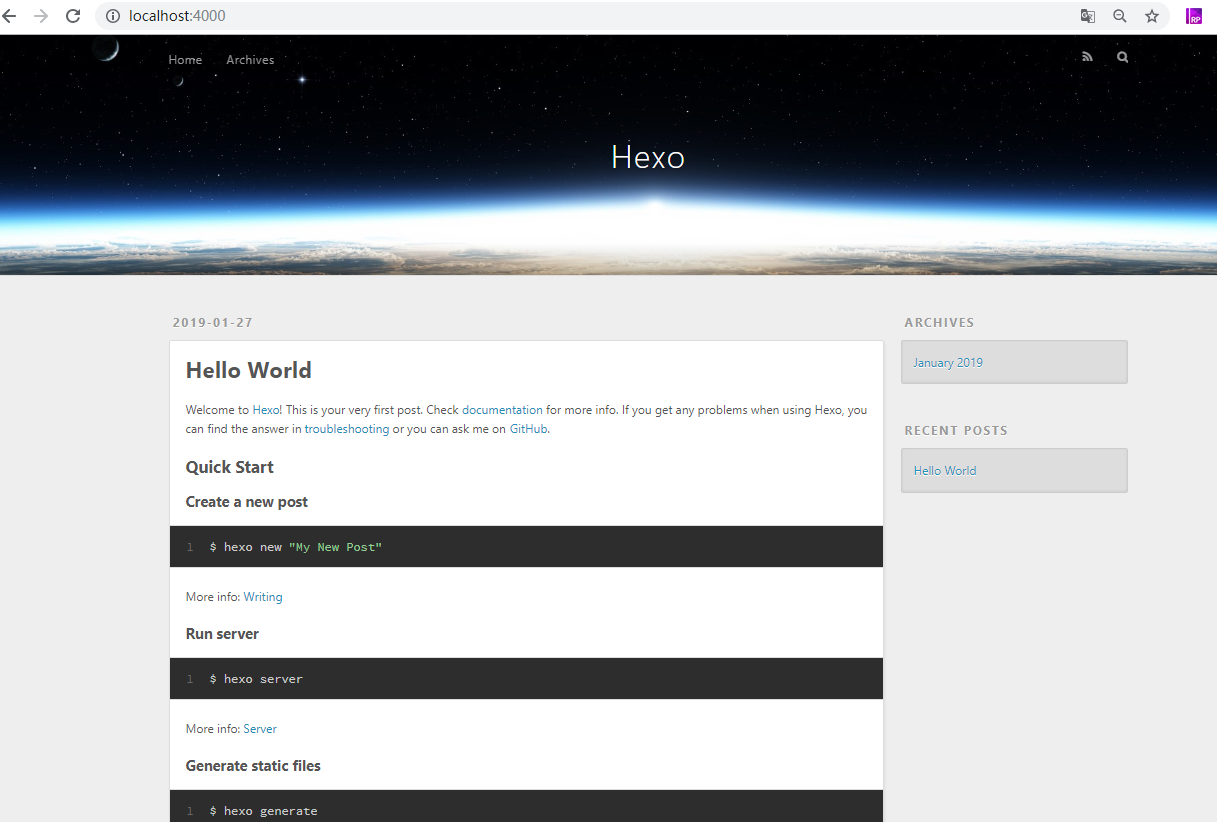Open the documentation link

502,410
